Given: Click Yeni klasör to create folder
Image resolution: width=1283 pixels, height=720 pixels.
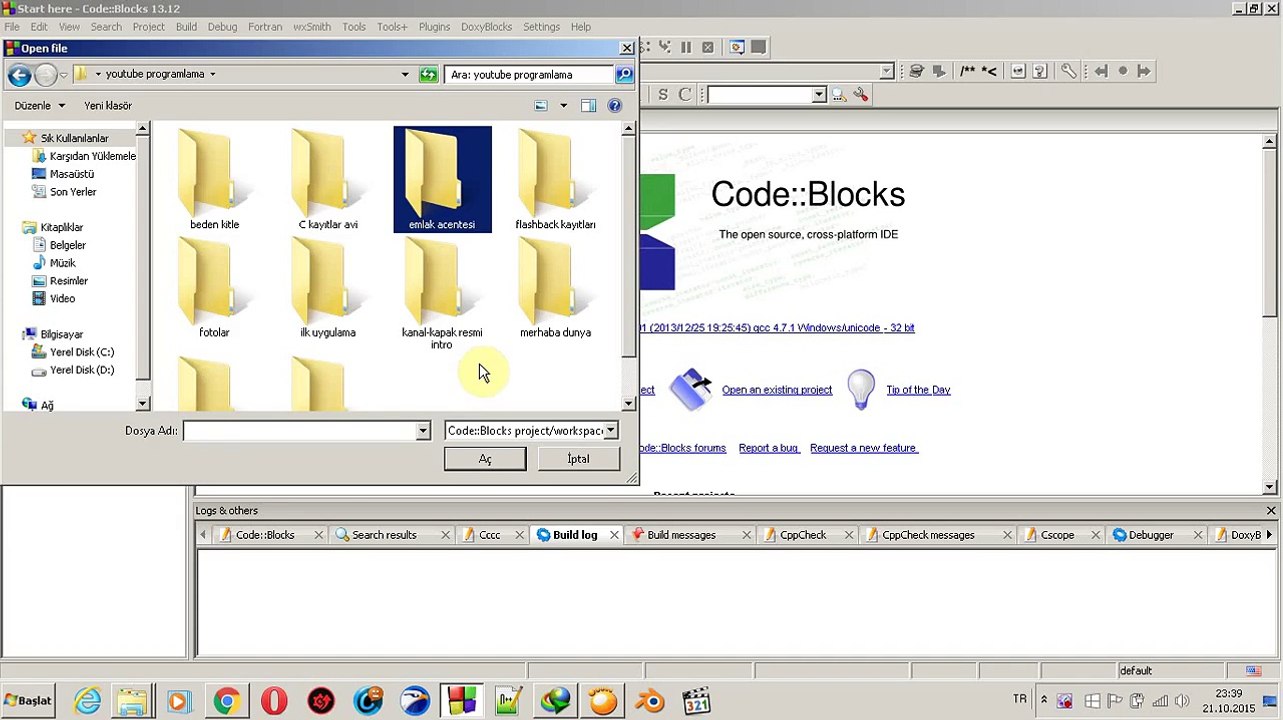Looking at the screenshot, I should tap(108, 105).
